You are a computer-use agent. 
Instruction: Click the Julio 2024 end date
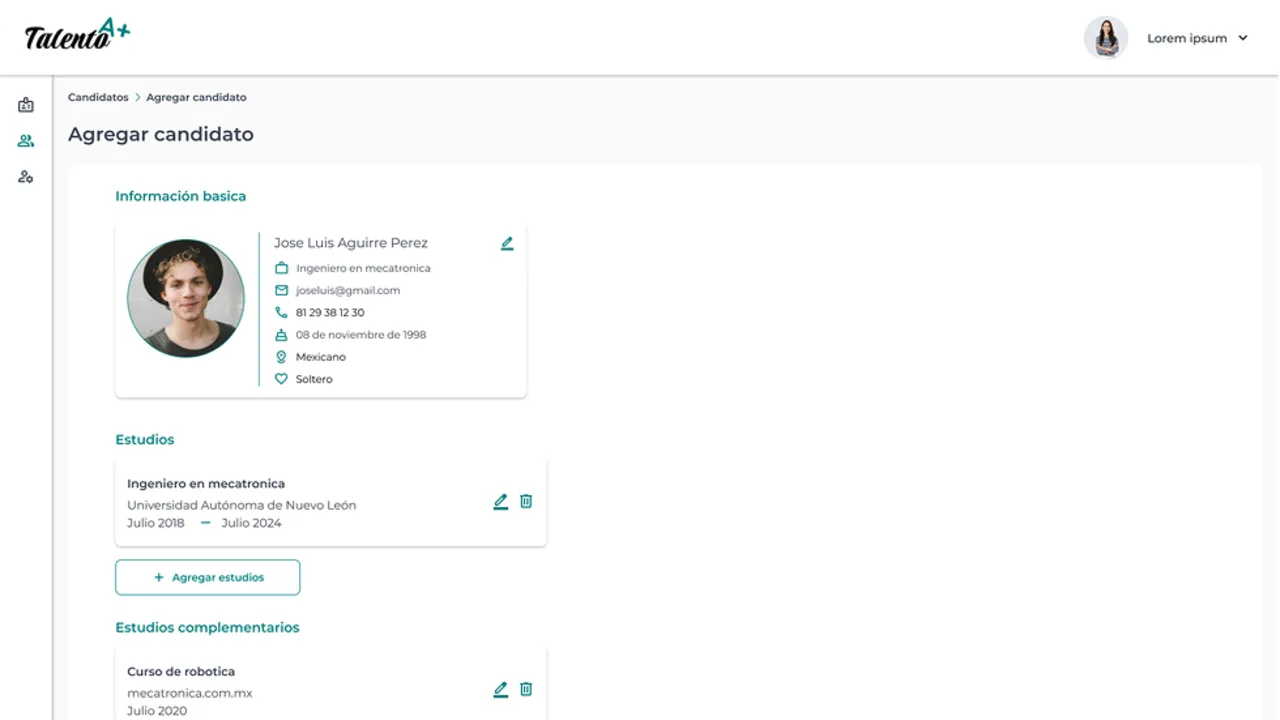(x=251, y=523)
